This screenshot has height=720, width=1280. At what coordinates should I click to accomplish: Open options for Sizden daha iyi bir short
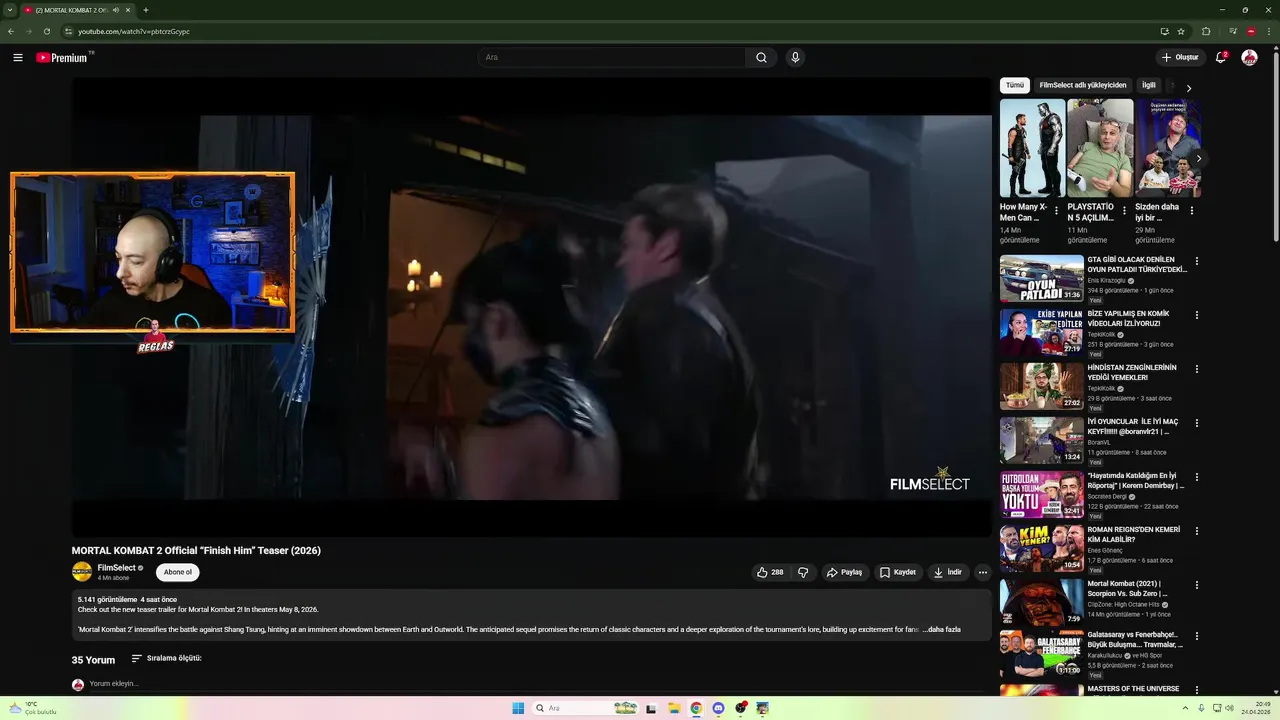(1191, 211)
